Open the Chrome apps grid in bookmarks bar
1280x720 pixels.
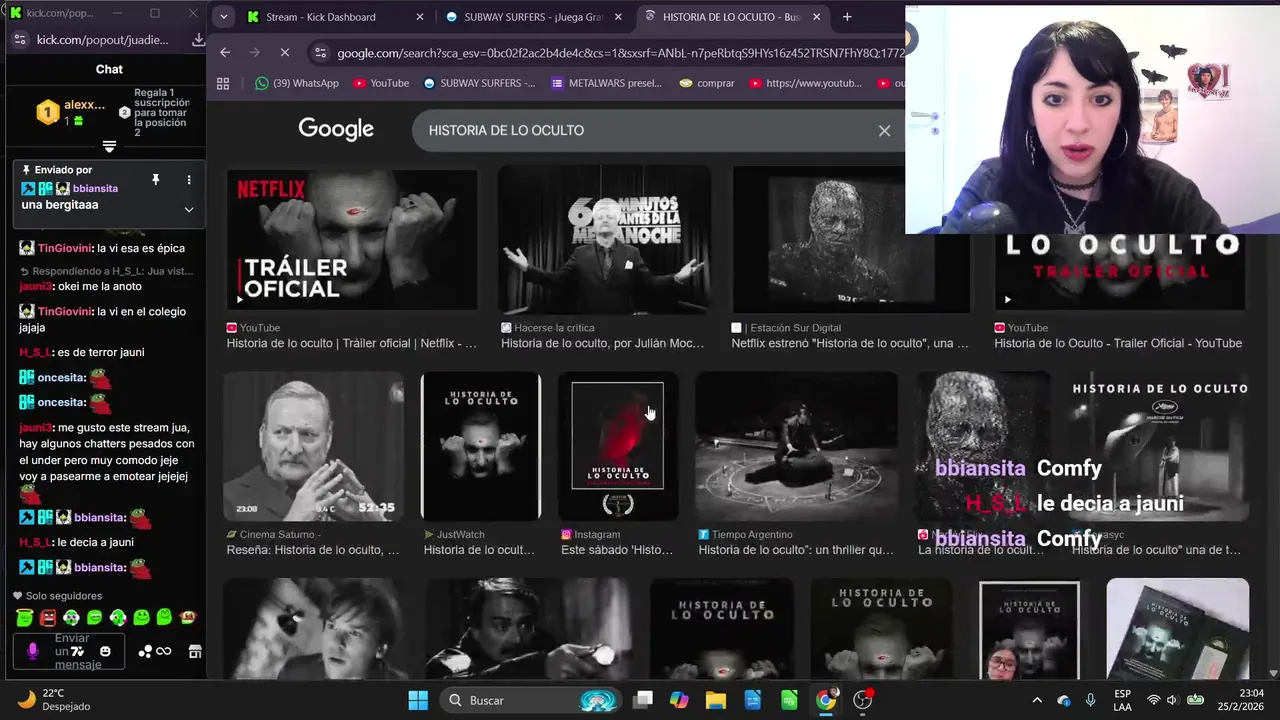coord(223,83)
